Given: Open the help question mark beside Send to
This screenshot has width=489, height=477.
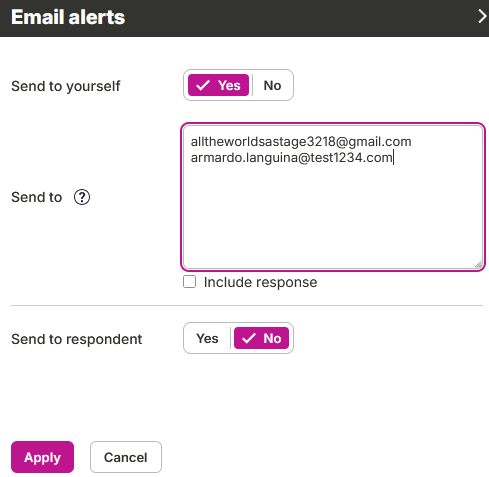Looking at the screenshot, I should tap(82, 197).
